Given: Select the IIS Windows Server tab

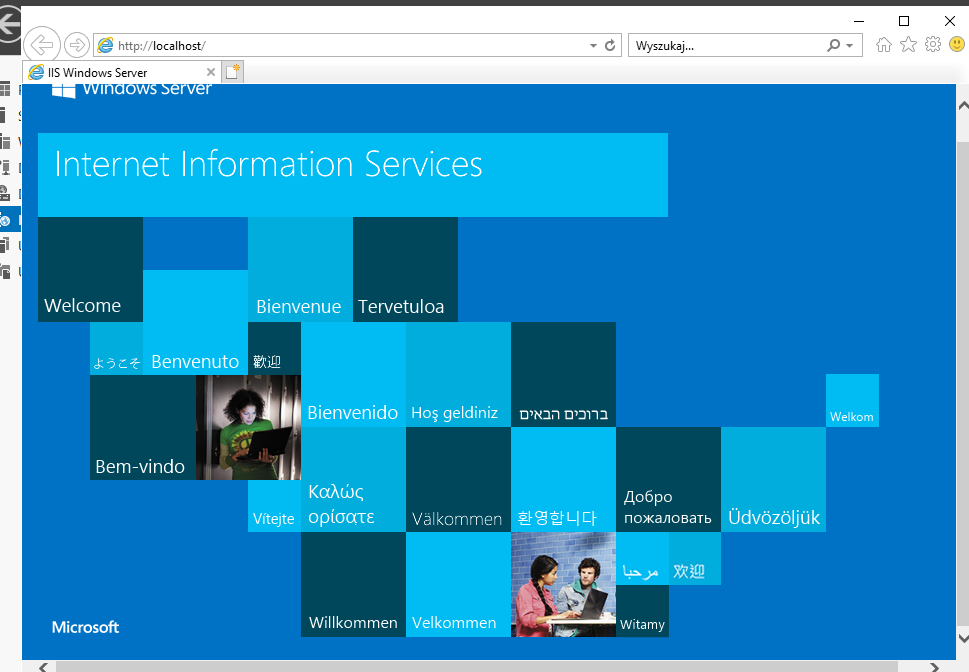Looking at the screenshot, I should coord(110,73).
